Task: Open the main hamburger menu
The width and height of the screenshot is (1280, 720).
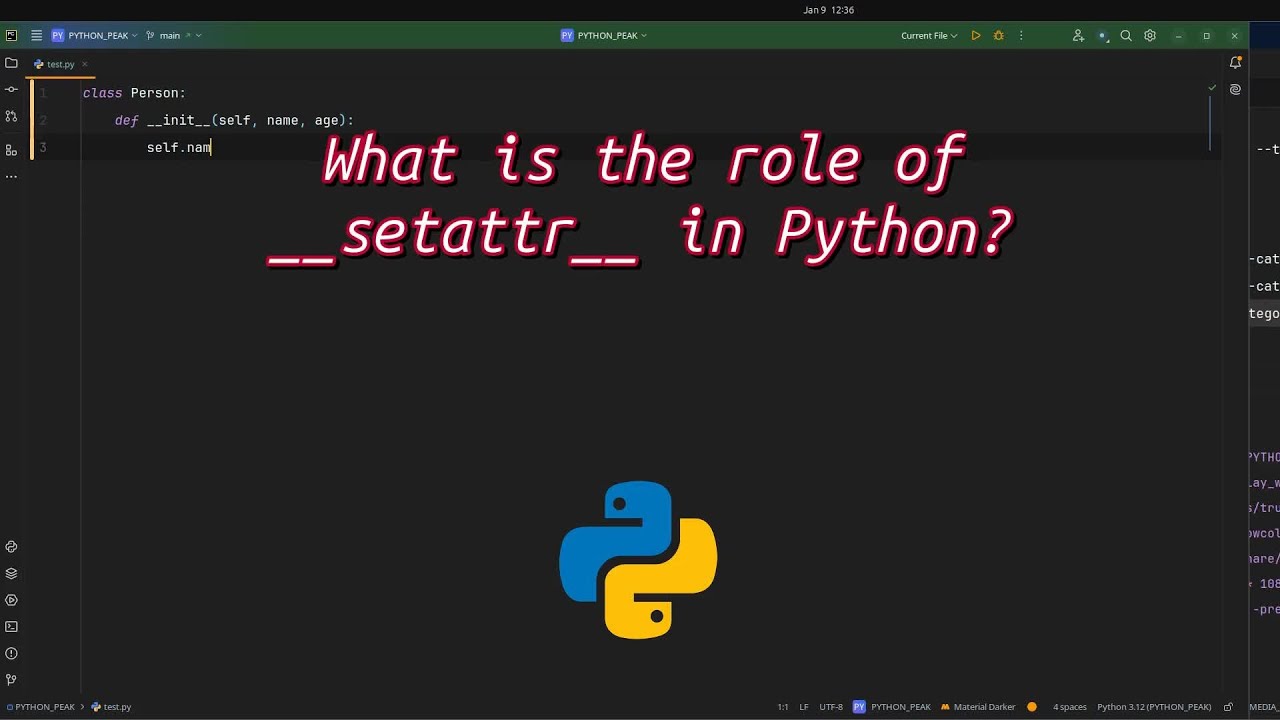Action: (x=36, y=35)
